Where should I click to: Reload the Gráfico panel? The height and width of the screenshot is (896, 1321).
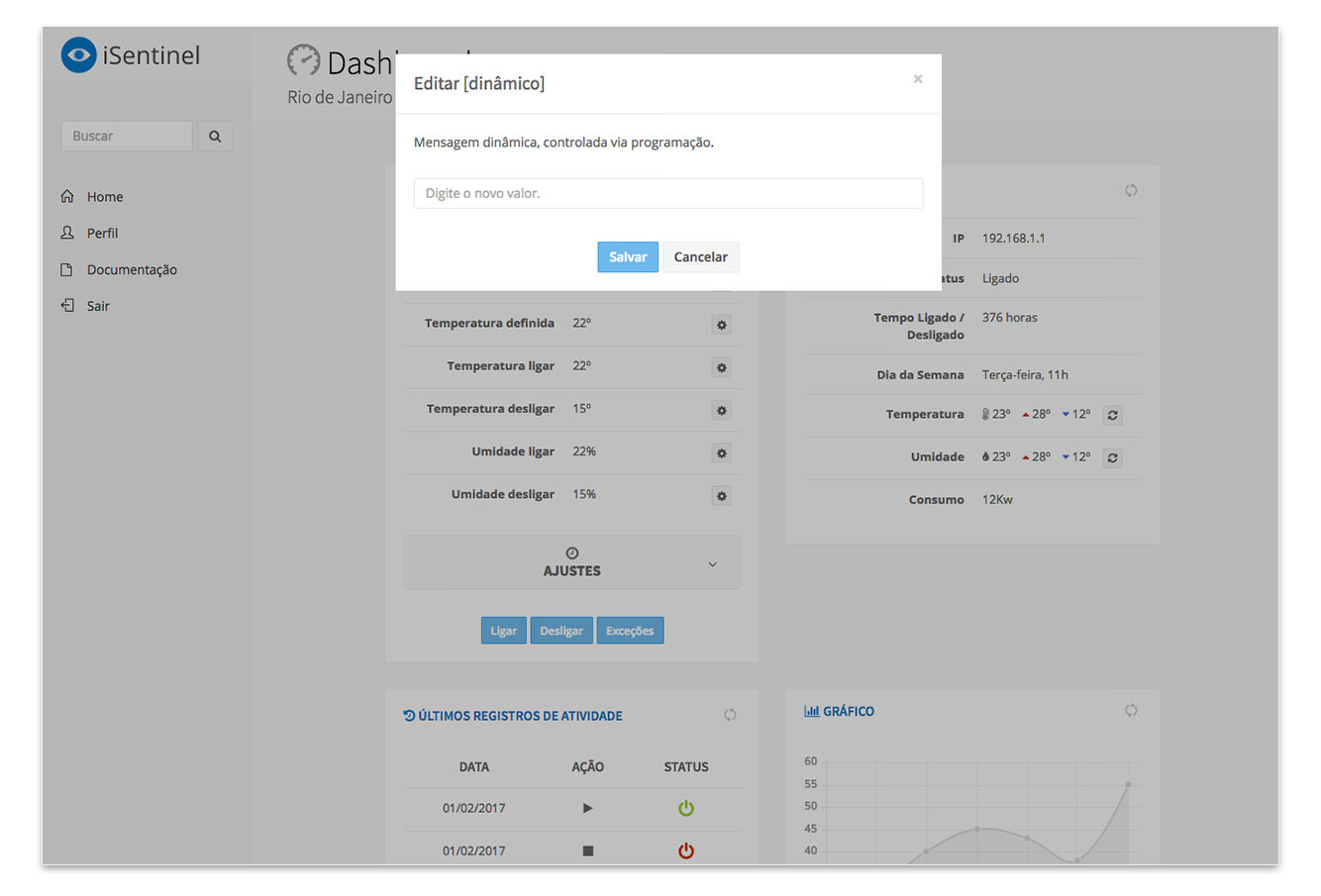(x=1131, y=711)
